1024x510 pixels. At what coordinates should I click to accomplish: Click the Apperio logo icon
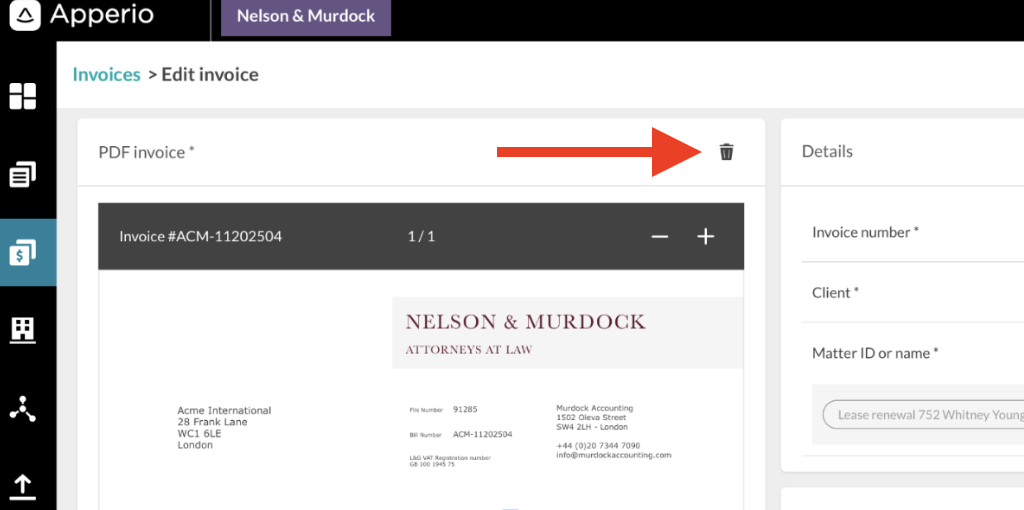pos(25,14)
